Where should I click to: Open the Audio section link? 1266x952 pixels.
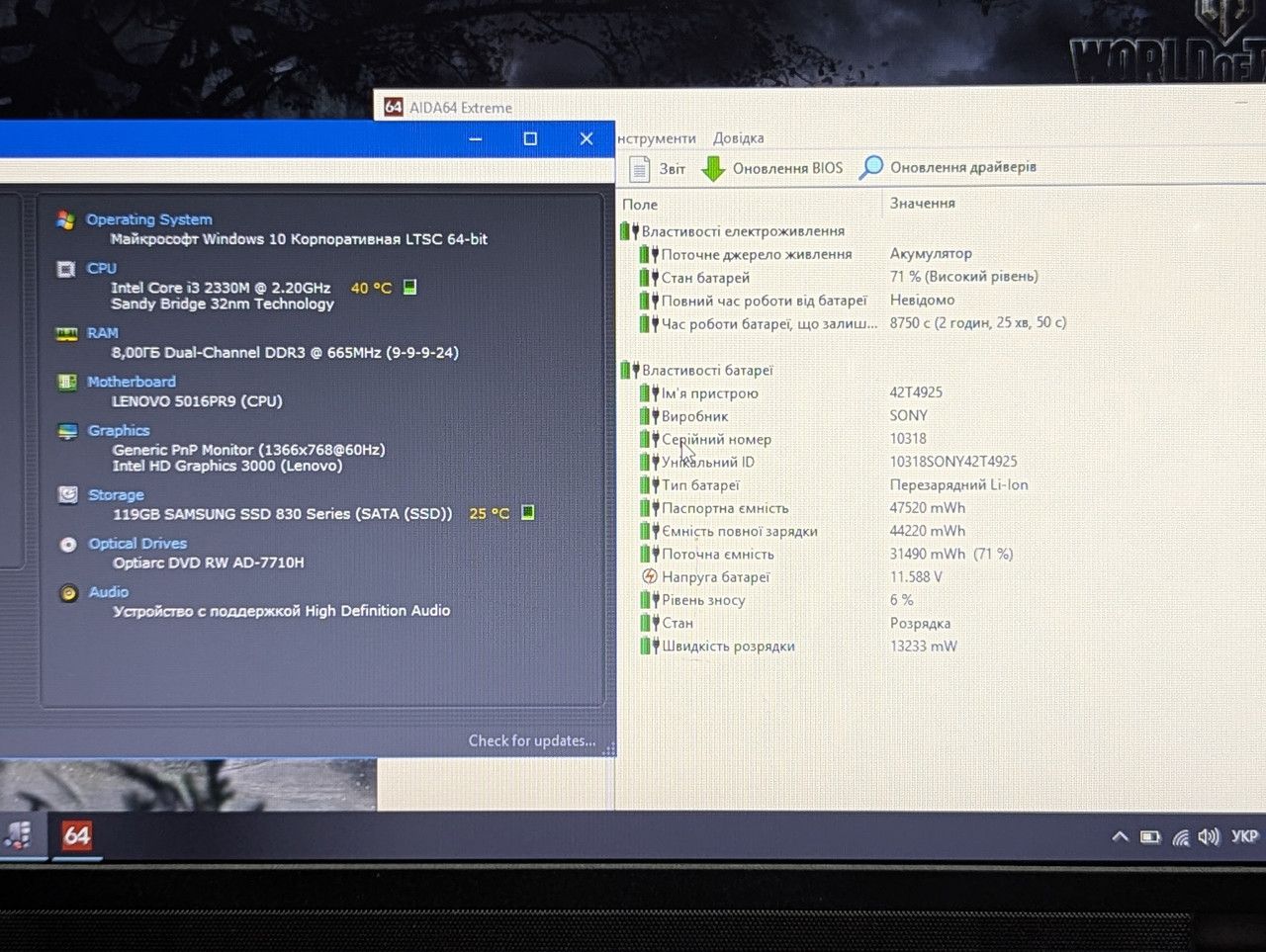109,592
